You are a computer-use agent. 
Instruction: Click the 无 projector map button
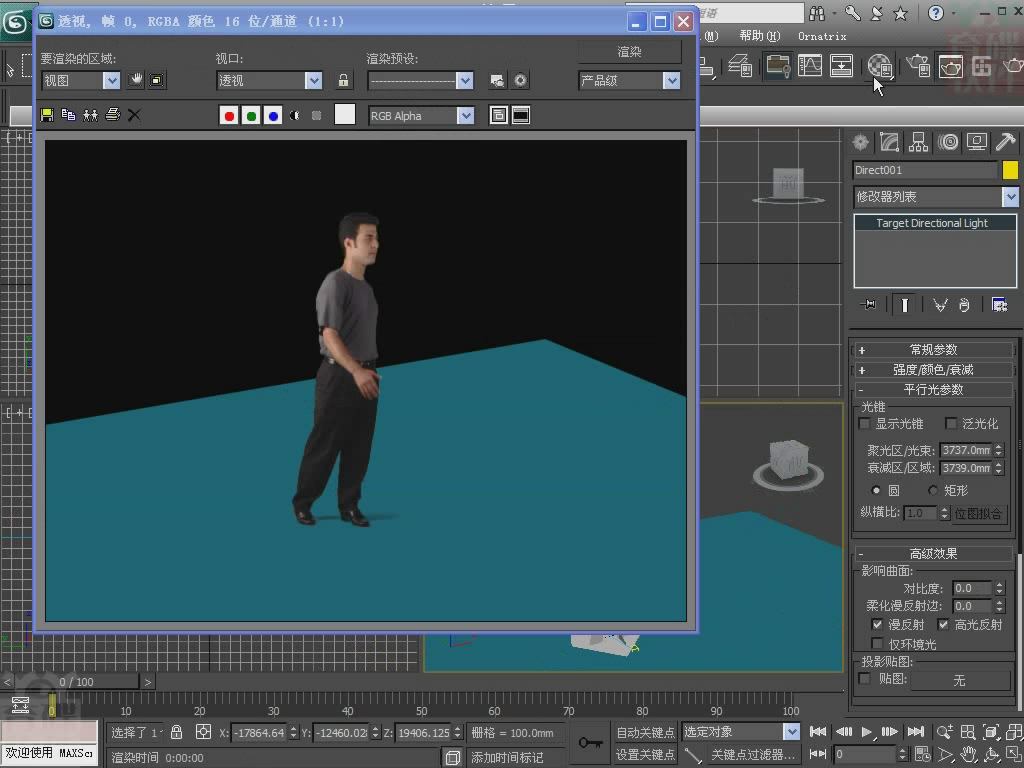(959, 680)
